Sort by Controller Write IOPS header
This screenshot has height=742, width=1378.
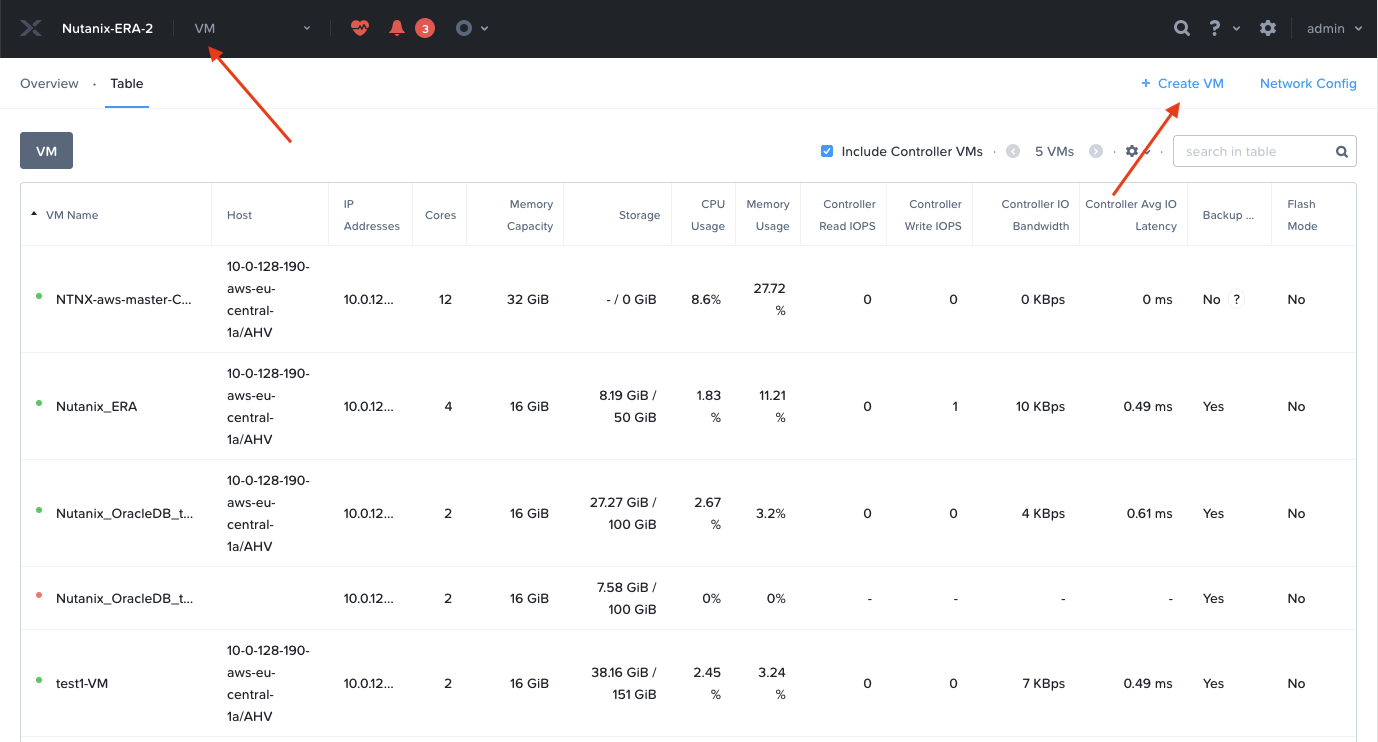(933, 215)
